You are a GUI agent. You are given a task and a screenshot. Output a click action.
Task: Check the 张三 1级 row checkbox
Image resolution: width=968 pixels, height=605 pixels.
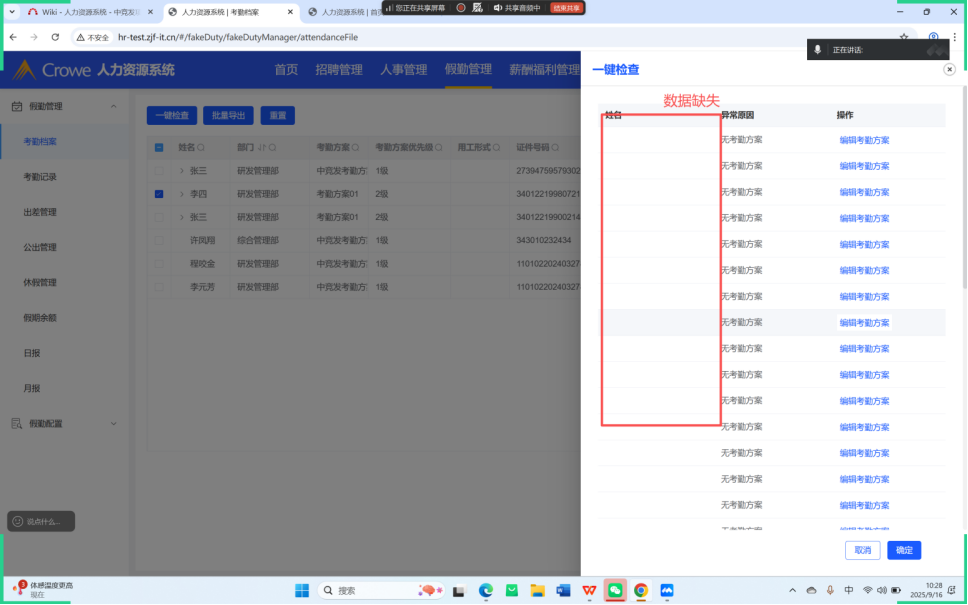coord(159,170)
